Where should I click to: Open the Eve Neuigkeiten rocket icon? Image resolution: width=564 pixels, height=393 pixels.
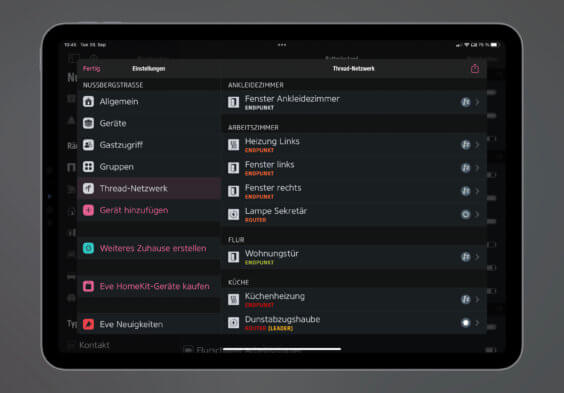tap(88, 324)
